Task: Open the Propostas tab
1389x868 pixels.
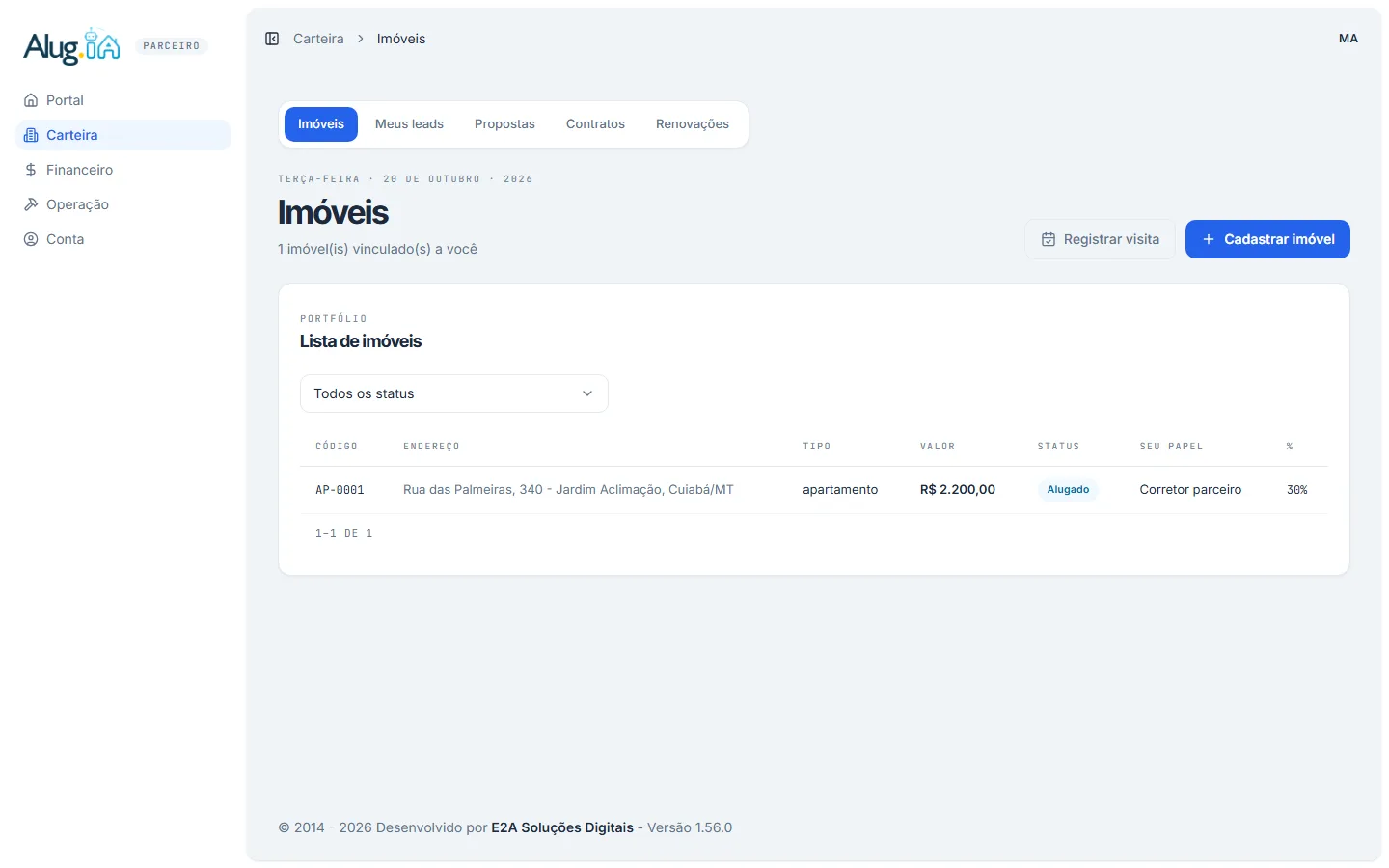Action: click(504, 124)
